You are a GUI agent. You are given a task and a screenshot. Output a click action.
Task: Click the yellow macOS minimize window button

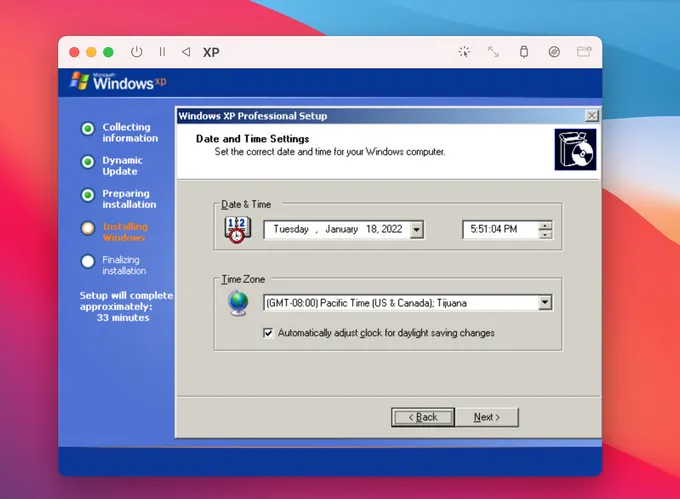[x=91, y=52]
